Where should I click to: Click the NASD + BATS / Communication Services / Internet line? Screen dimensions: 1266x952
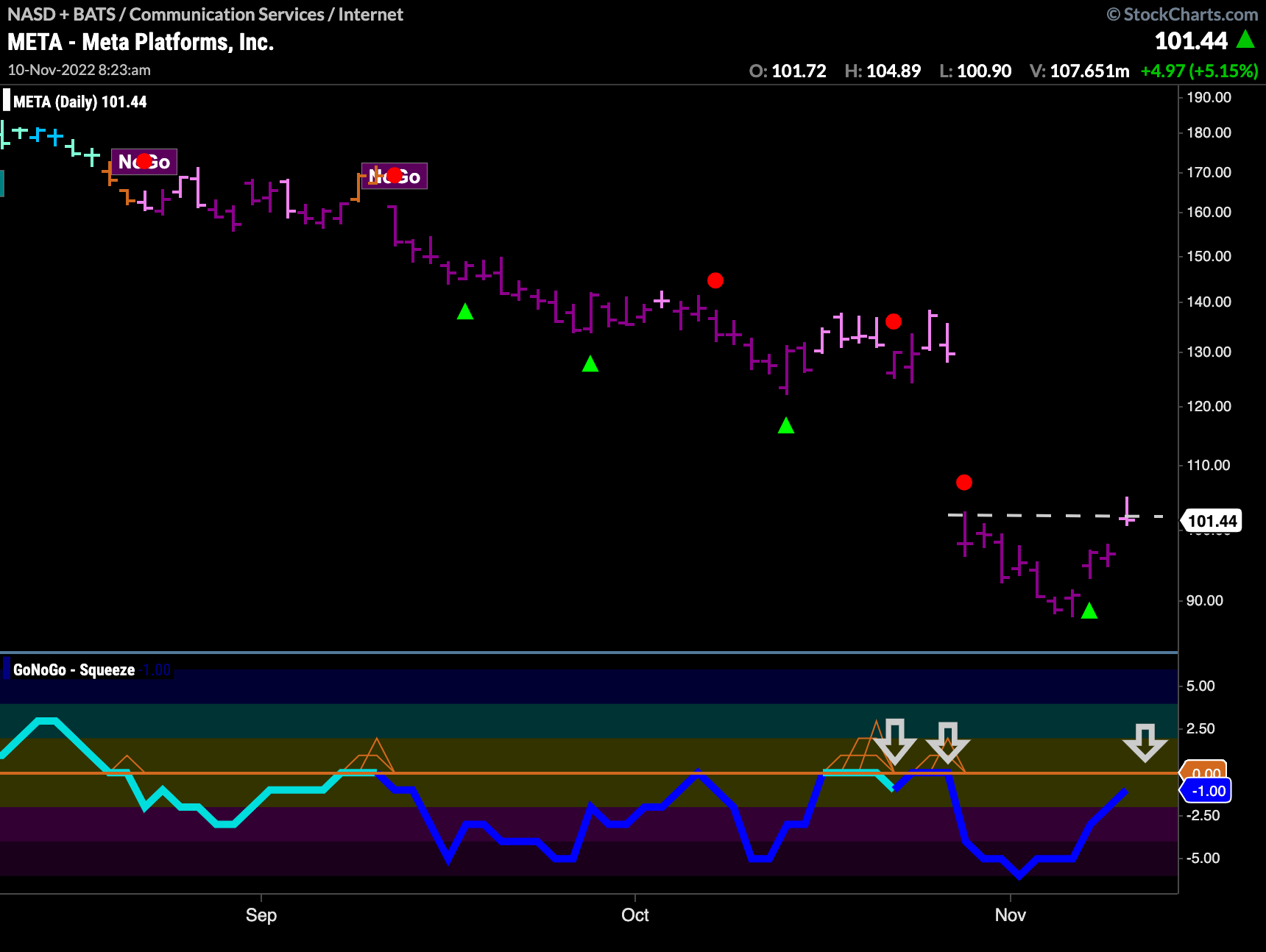[x=205, y=14]
